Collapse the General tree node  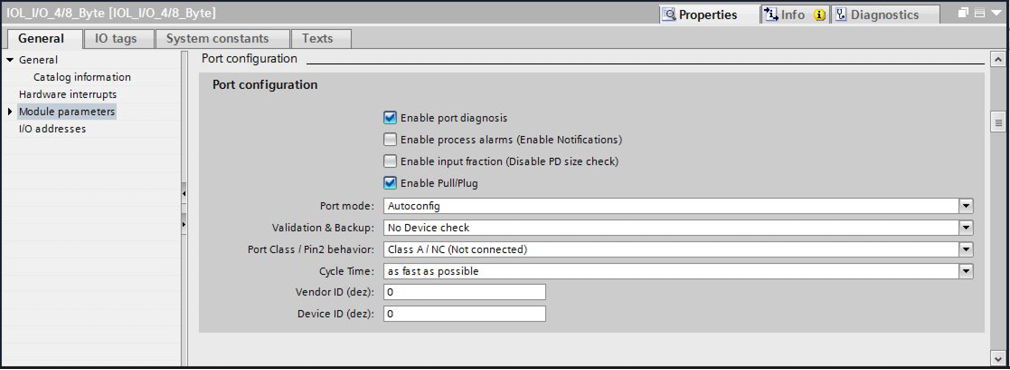tap(10, 60)
